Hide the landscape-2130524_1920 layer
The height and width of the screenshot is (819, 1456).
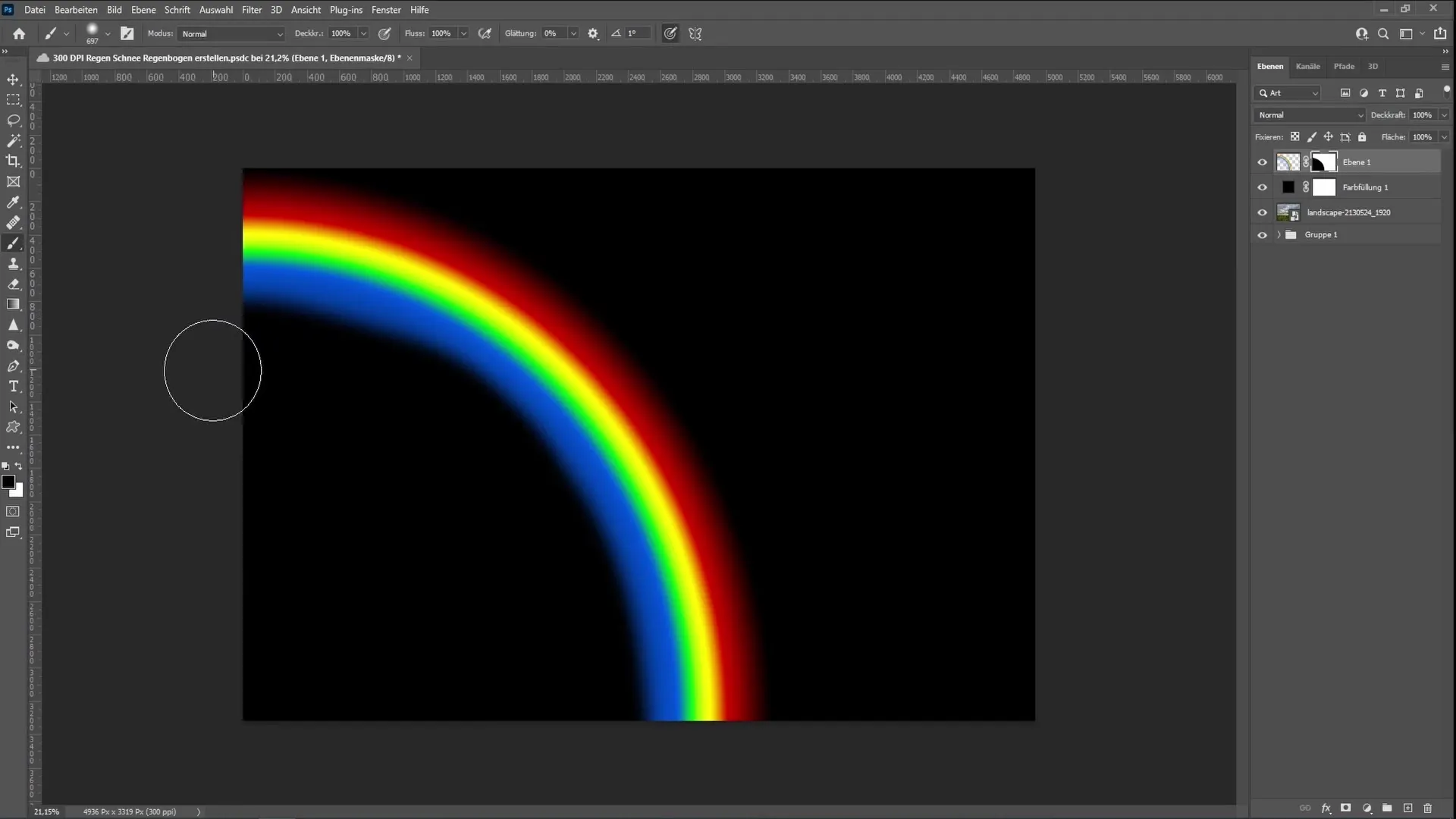coord(1263,211)
